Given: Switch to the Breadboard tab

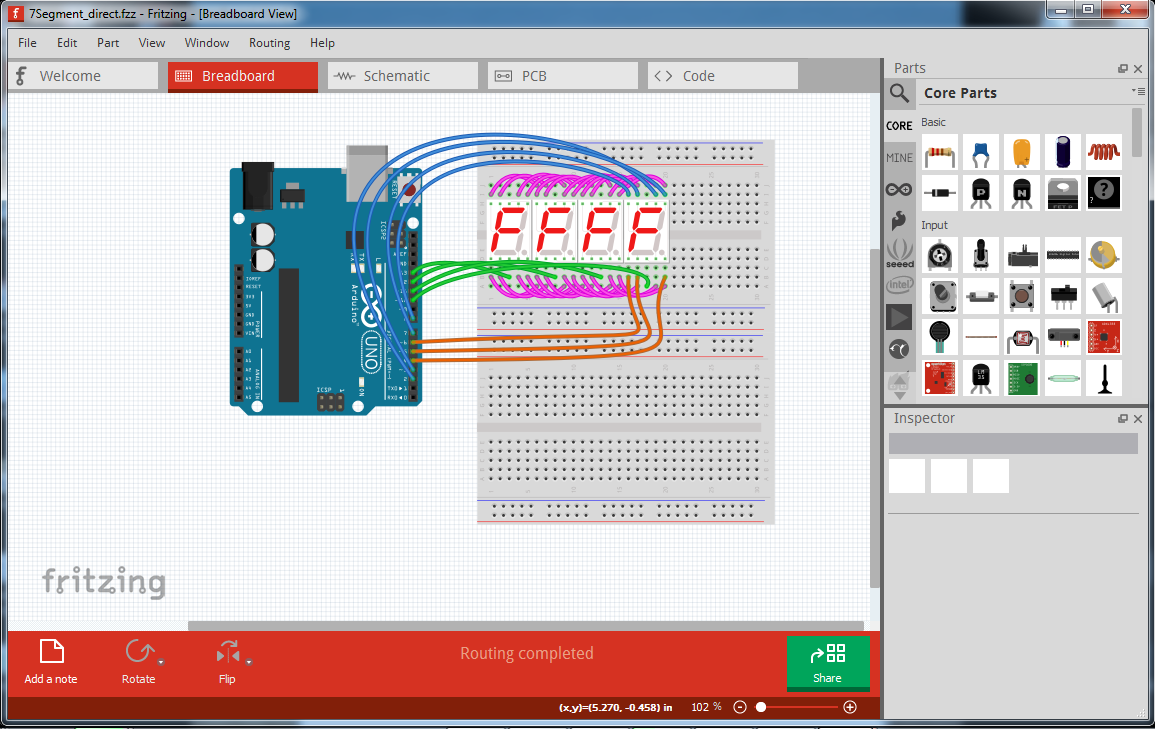Looking at the screenshot, I should click(243, 77).
